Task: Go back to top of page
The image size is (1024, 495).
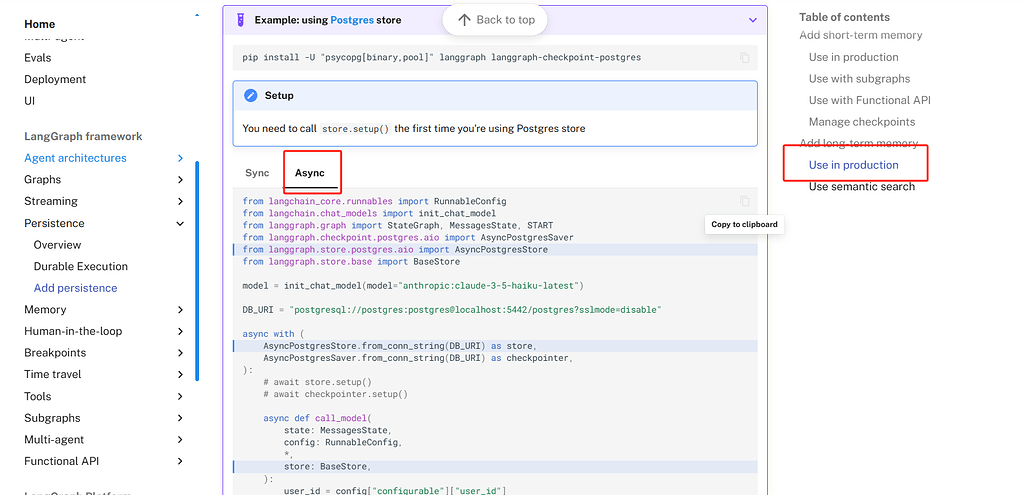Action: [495, 20]
